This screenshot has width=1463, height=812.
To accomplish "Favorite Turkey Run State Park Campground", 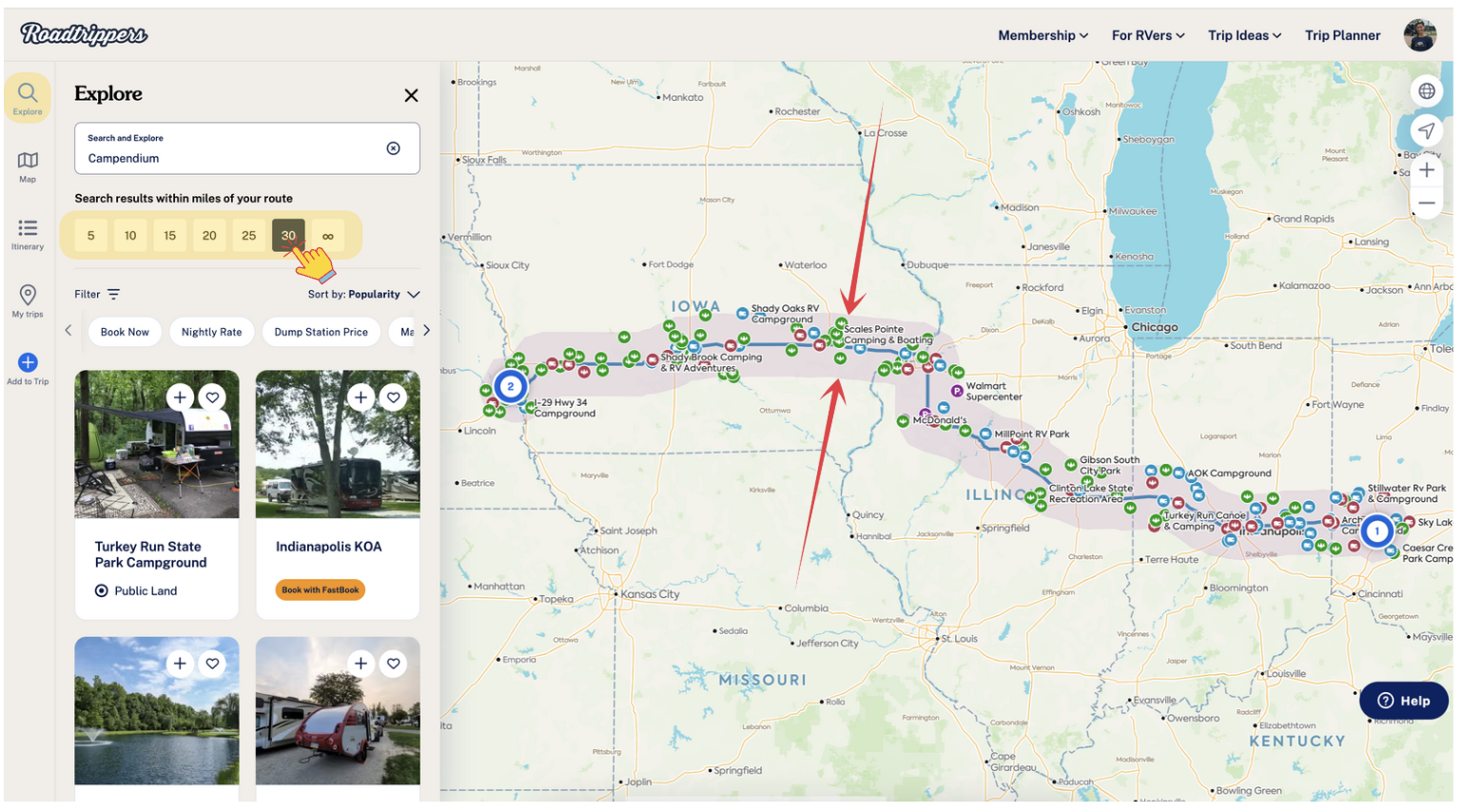I will pyautogui.click(x=213, y=397).
